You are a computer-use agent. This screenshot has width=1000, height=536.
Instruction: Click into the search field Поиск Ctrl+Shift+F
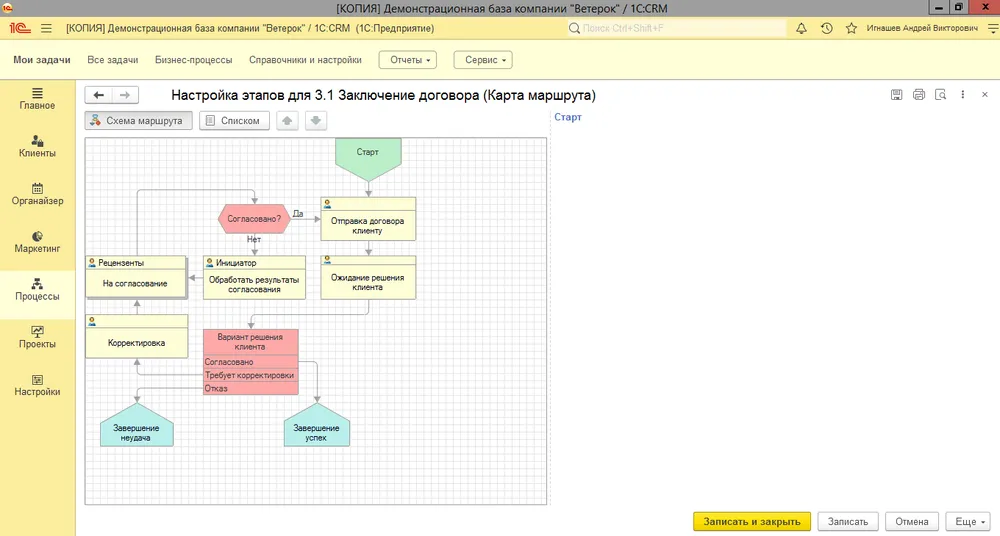[677, 28]
